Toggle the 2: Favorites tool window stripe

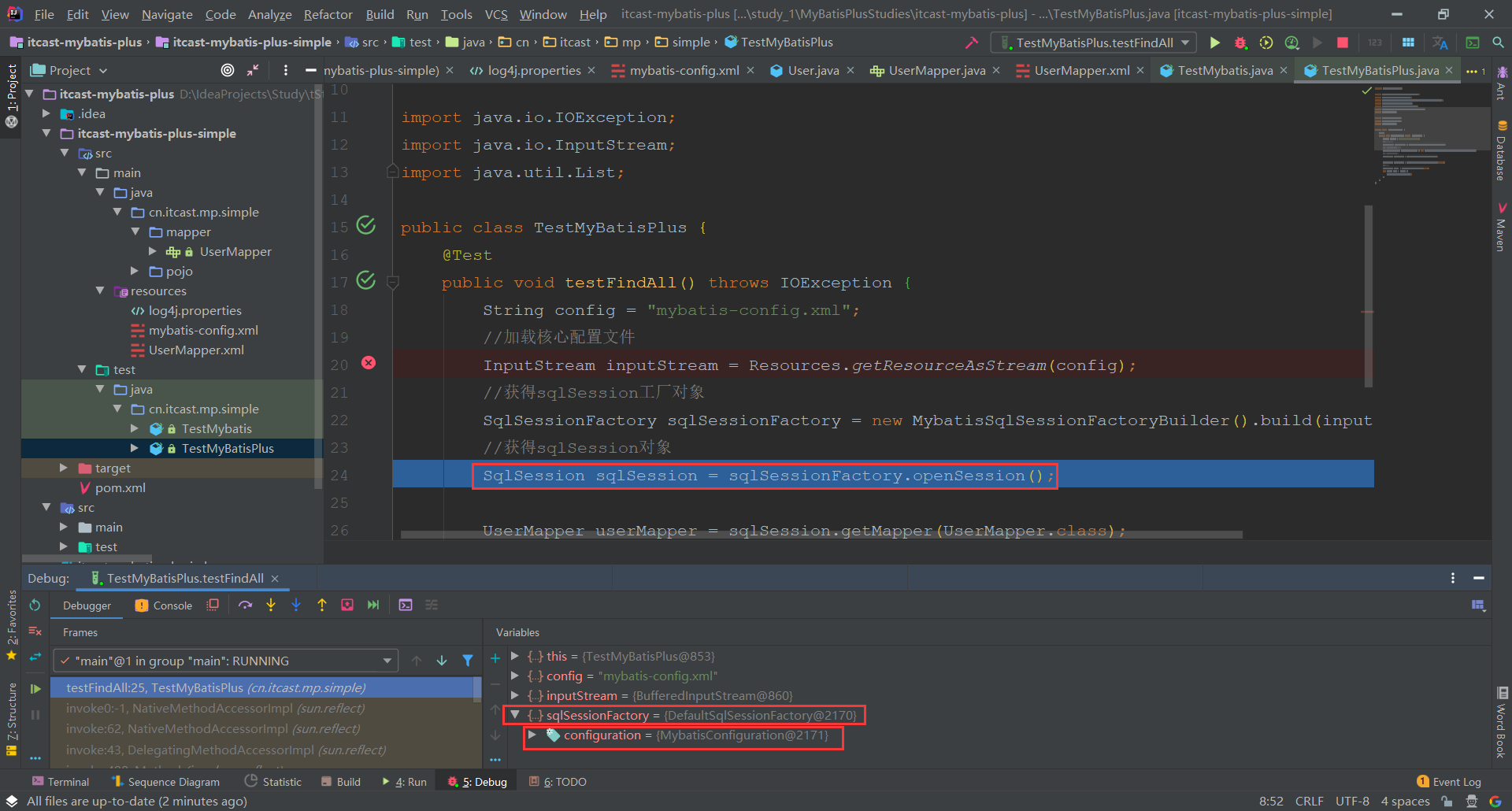click(12, 625)
